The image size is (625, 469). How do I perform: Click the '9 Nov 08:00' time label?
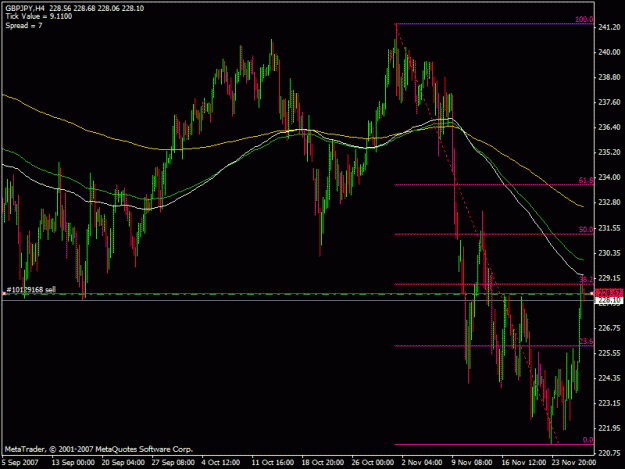point(472,463)
